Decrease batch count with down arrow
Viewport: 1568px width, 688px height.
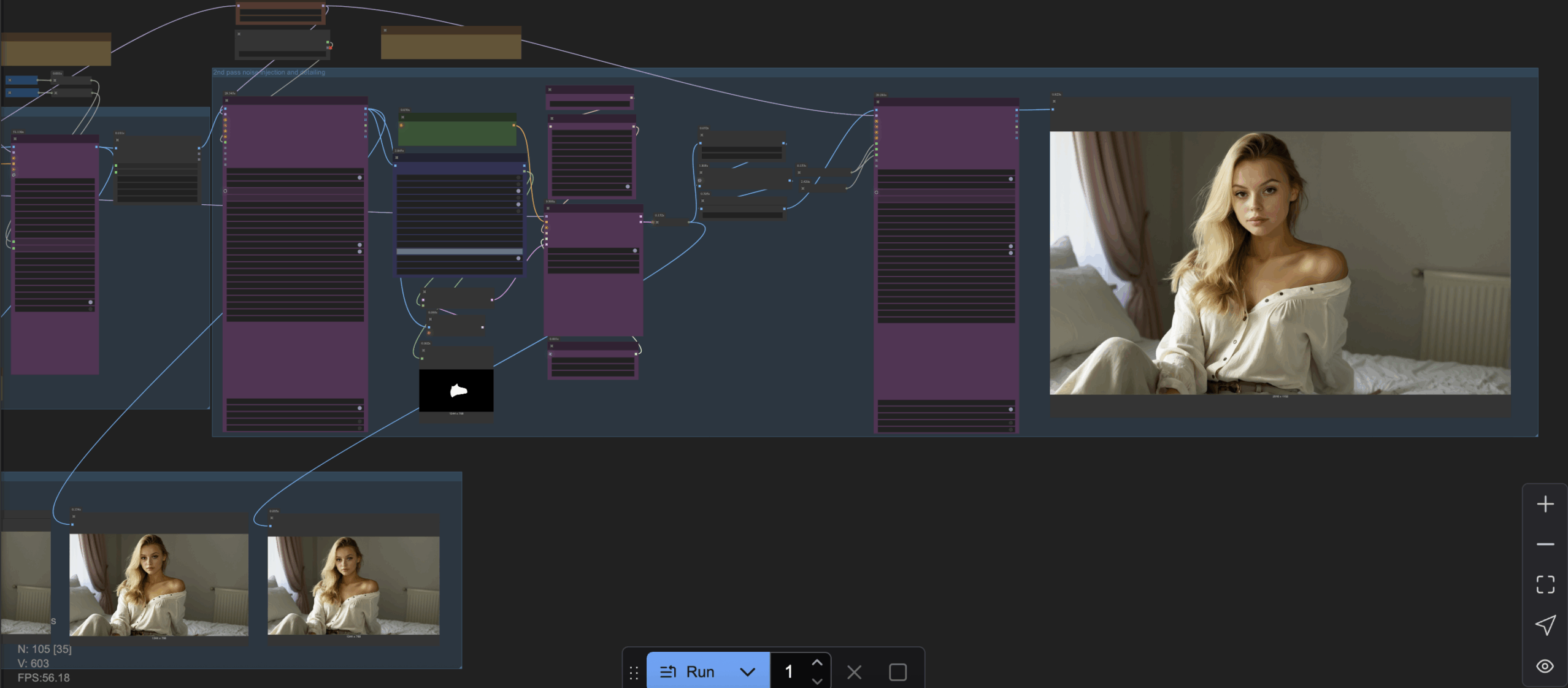pyautogui.click(x=817, y=681)
